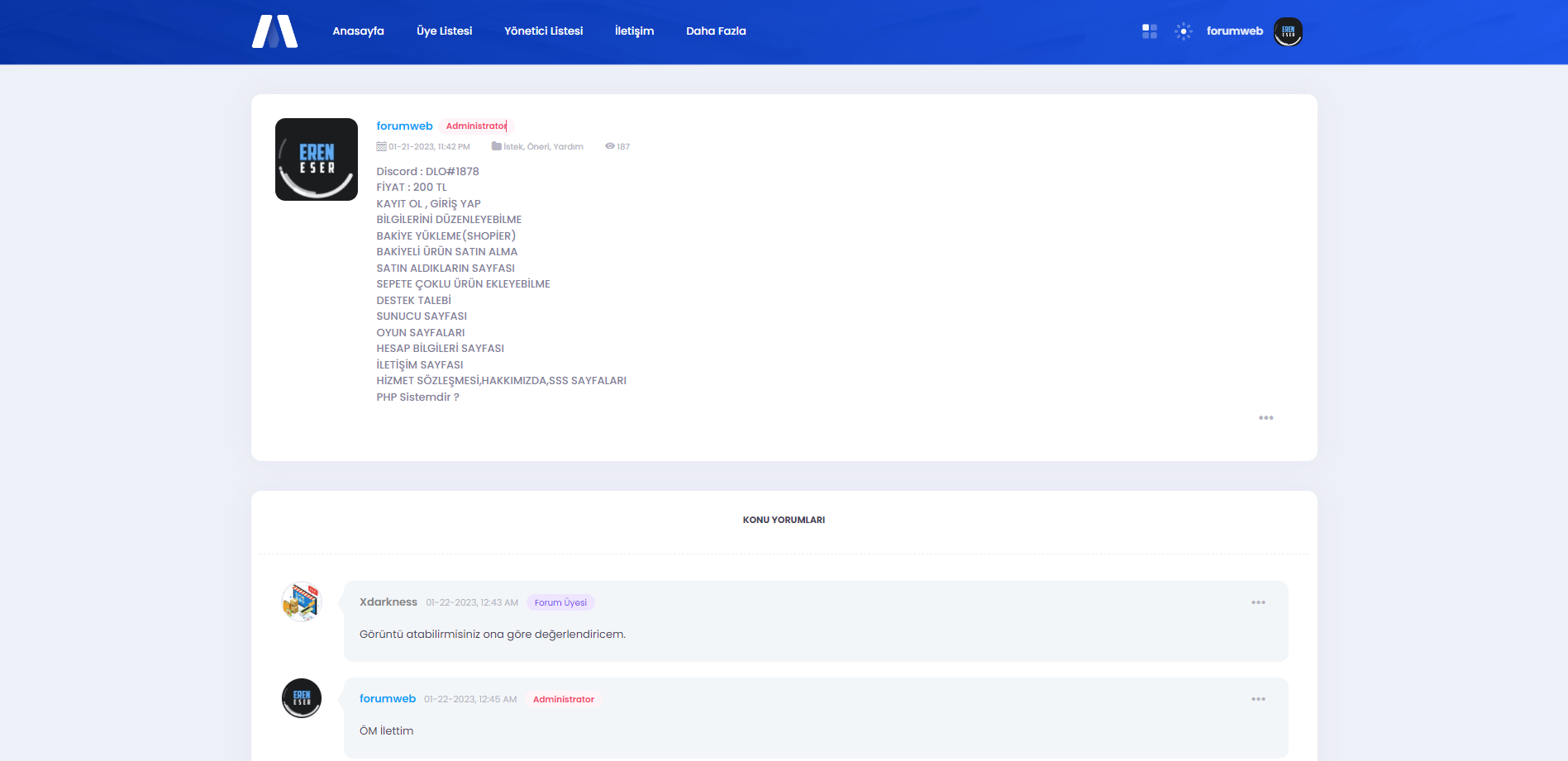Open post options three-dots in main post
This screenshot has width=1568, height=761.
[1265, 418]
